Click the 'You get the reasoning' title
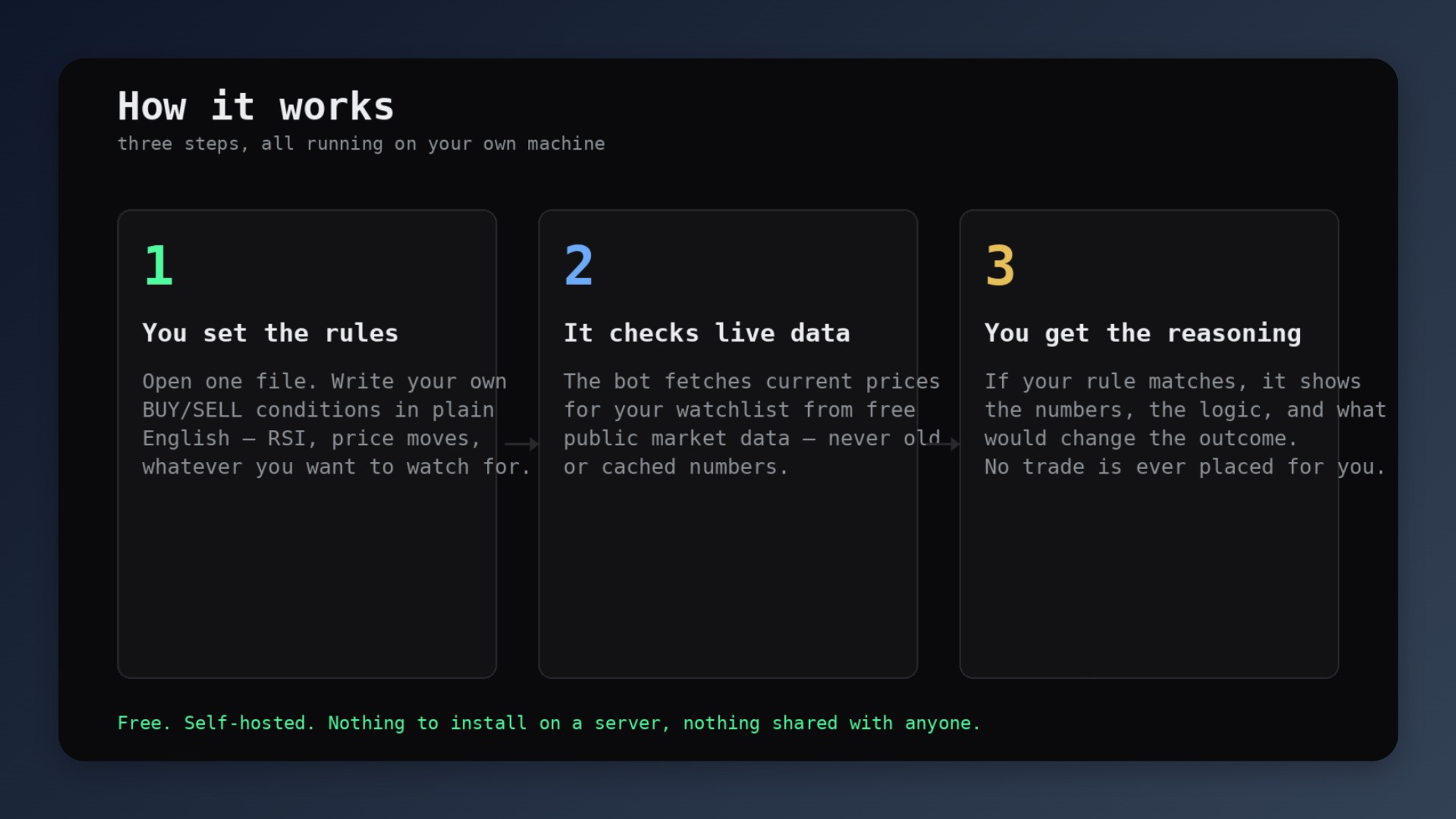The width and height of the screenshot is (1456, 819). 1143,333
